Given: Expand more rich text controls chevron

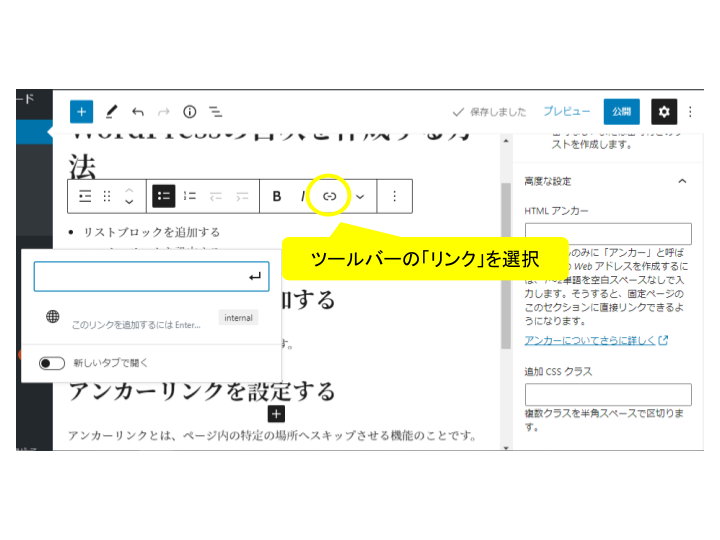Looking at the screenshot, I should [x=360, y=197].
